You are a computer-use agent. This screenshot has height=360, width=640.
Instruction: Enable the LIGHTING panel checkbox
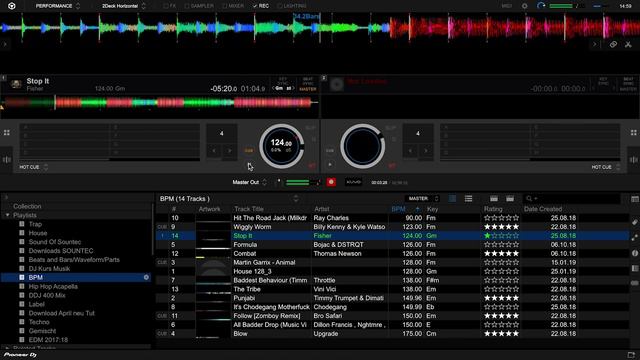pyautogui.click(x=280, y=6)
